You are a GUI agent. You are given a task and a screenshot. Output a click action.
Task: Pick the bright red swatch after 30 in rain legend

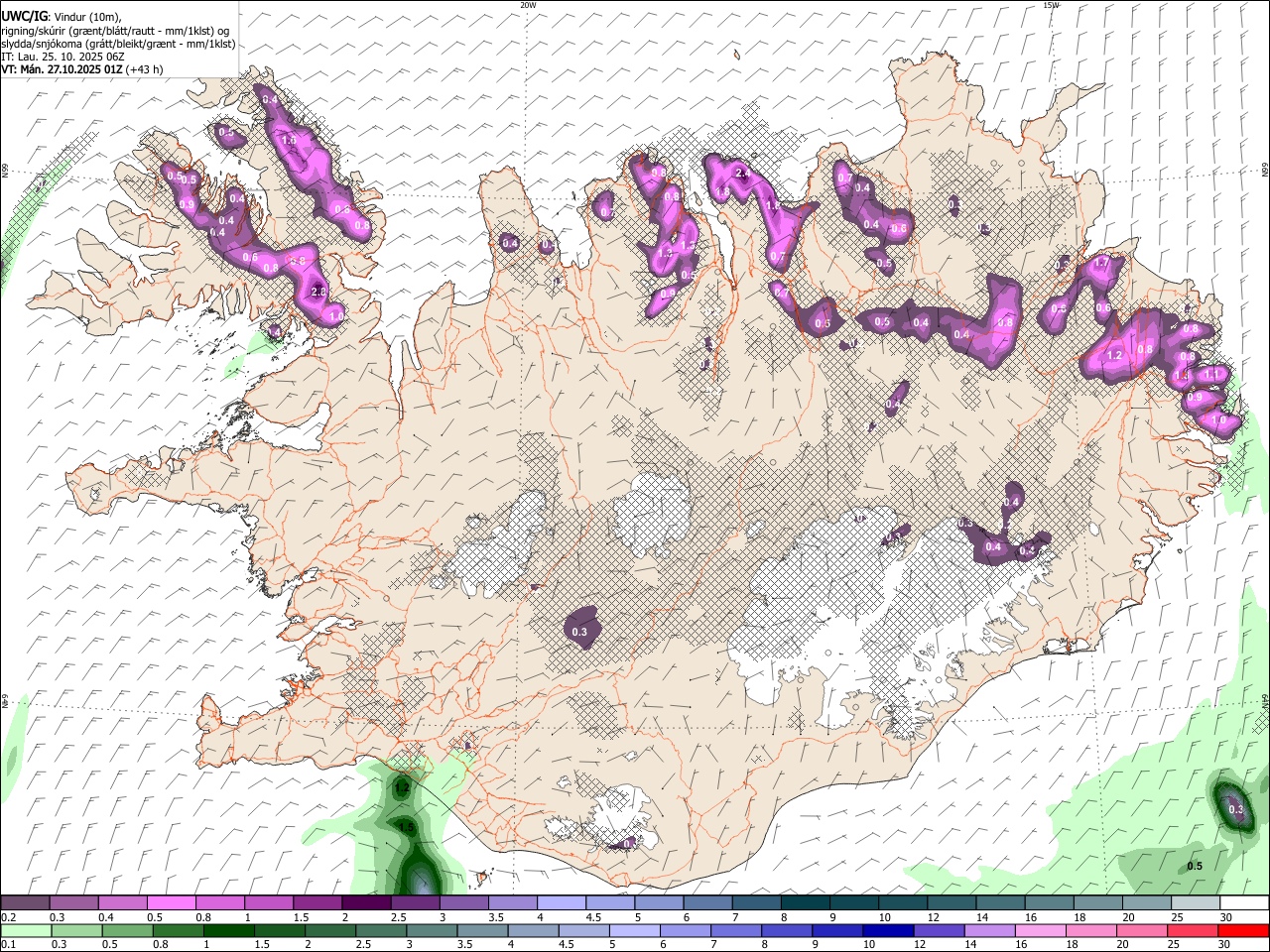pos(1244,930)
